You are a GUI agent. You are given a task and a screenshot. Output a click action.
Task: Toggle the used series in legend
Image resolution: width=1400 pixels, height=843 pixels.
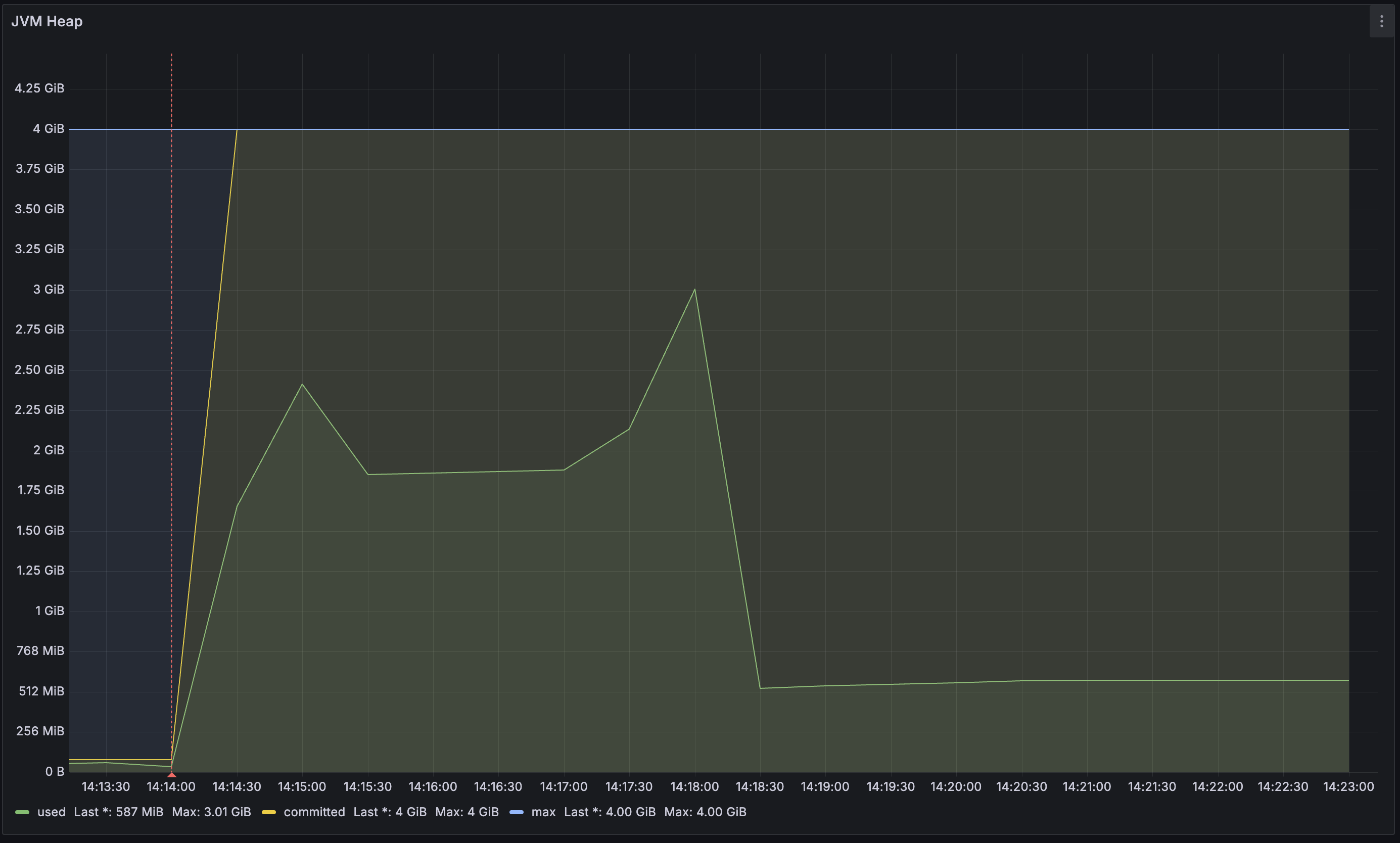tap(51, 812)
